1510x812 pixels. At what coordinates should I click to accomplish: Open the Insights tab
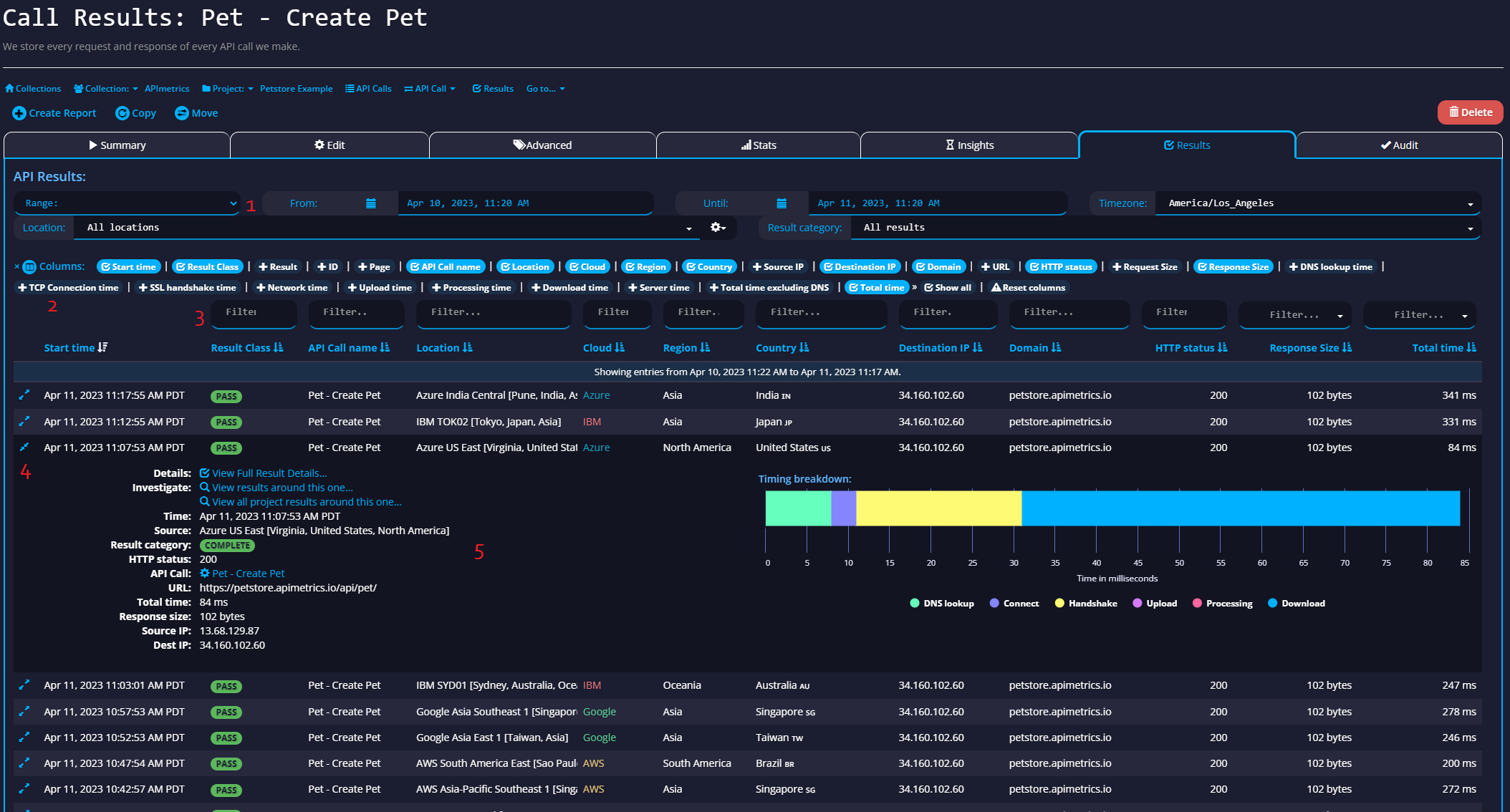pos(969,145)
